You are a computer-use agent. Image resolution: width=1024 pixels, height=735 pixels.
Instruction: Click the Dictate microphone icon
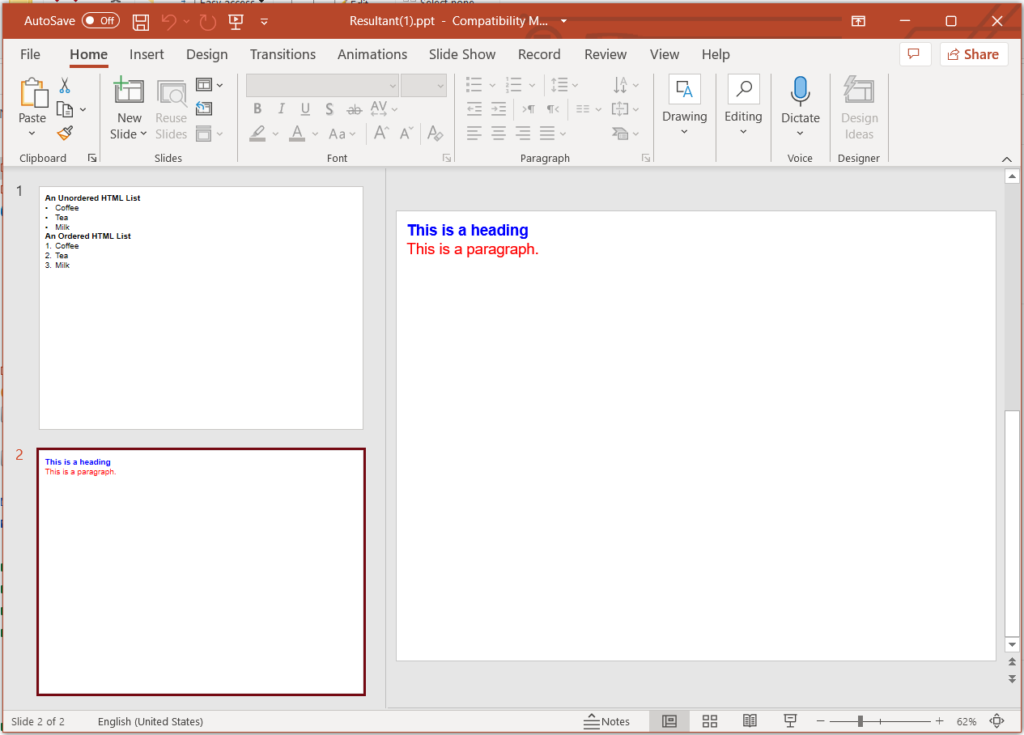tap(800, 92)
